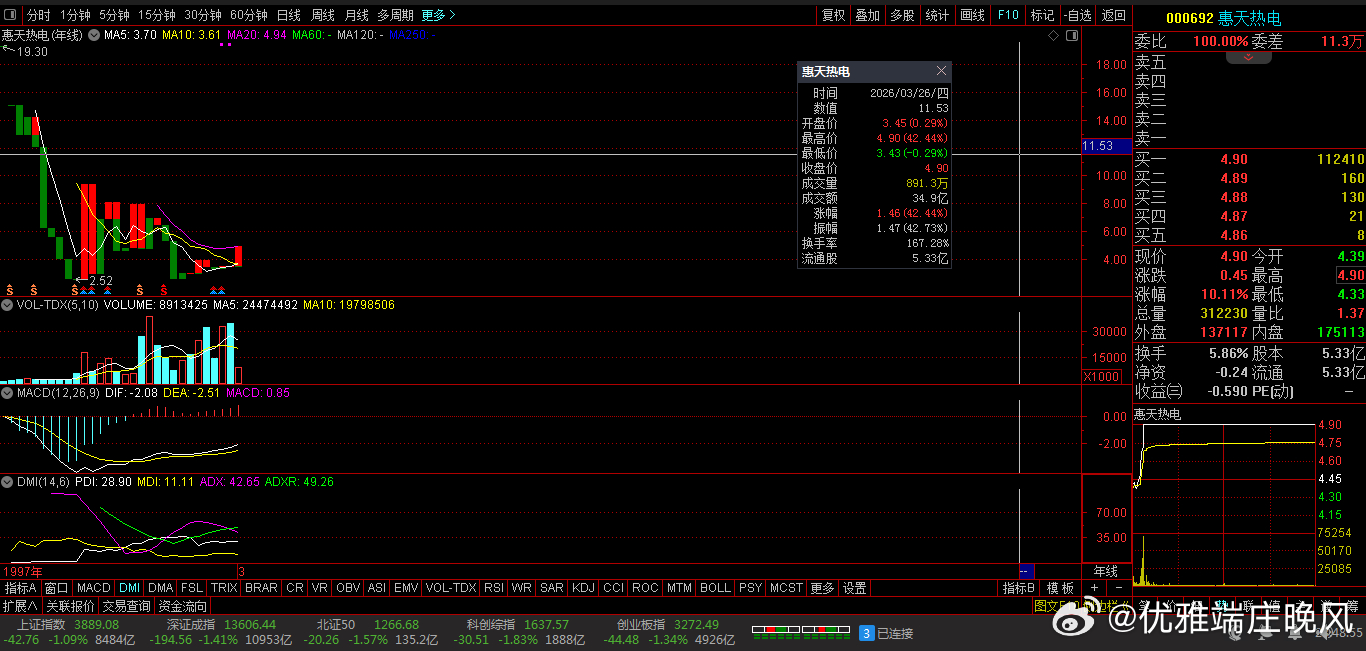Click the 标记 mark button
The image size is (1366, 651).
(1042, 15)
